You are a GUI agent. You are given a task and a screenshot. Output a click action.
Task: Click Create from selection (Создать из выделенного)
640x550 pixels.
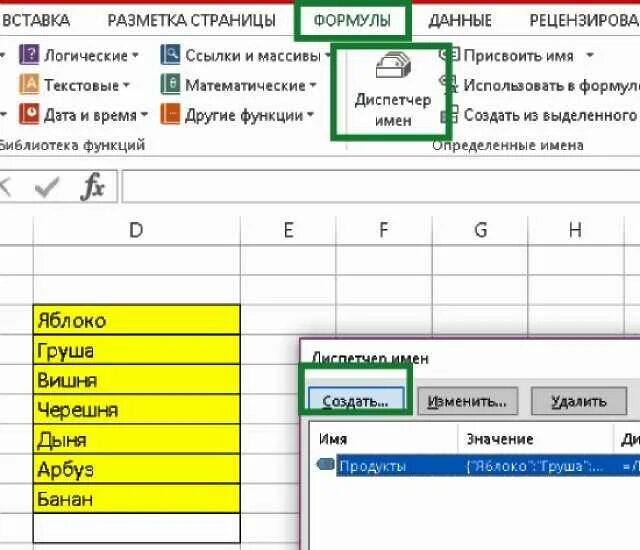(539, 115)
